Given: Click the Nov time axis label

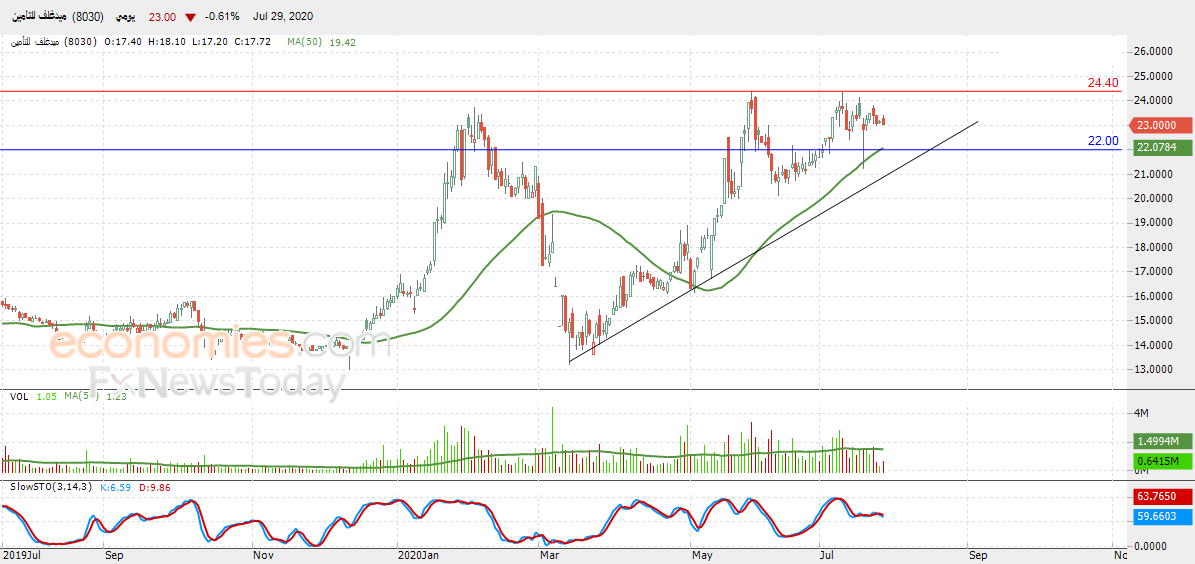Looking at the screenshot, I should pos(262,556).
